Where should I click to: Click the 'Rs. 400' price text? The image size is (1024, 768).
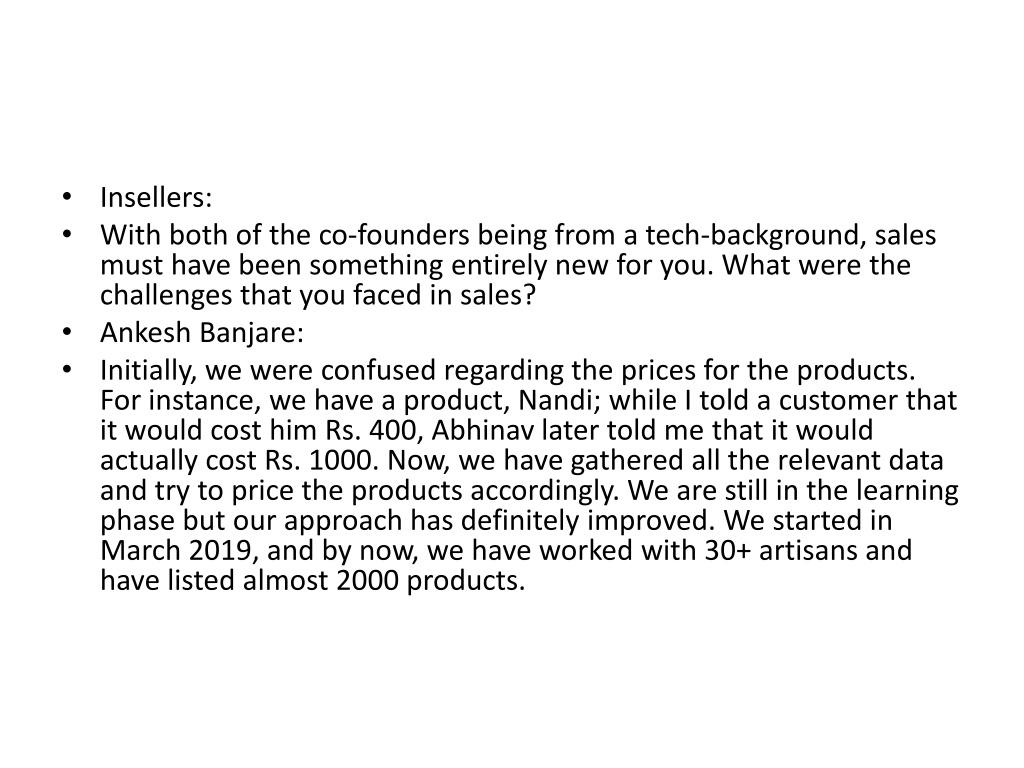[x=369, y=430]
